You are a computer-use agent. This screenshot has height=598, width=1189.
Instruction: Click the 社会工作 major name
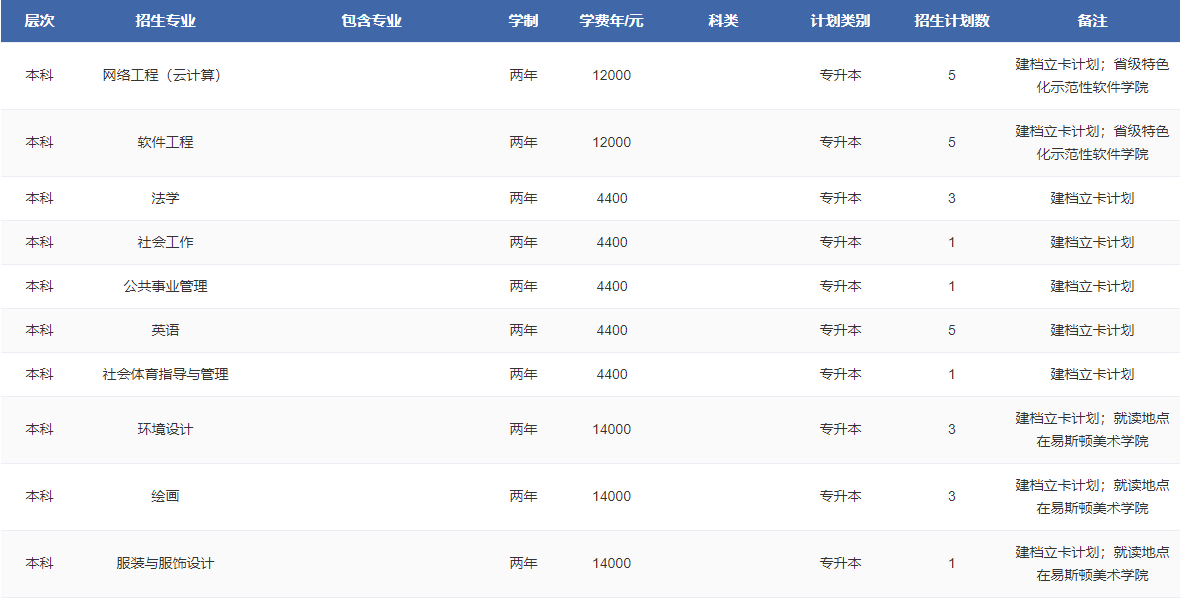[165, 242]
